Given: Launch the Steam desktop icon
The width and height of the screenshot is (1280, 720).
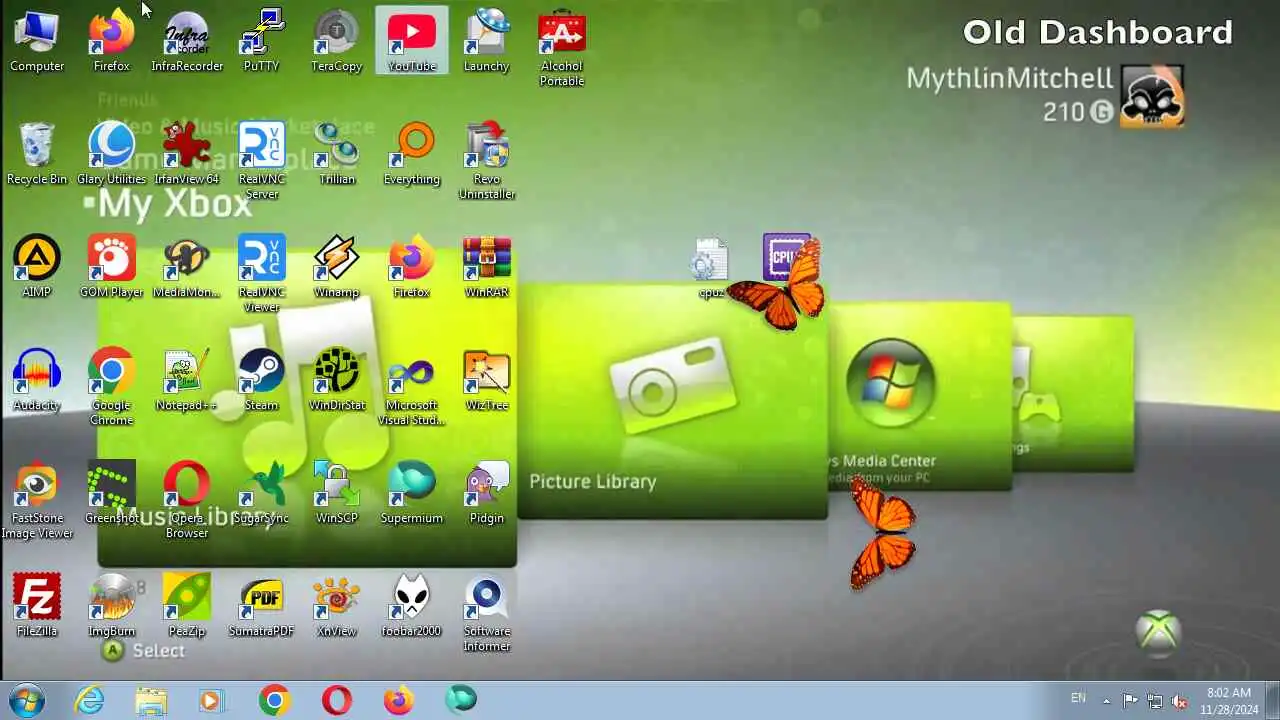Looking at the screenshot, I should (262, 380).
